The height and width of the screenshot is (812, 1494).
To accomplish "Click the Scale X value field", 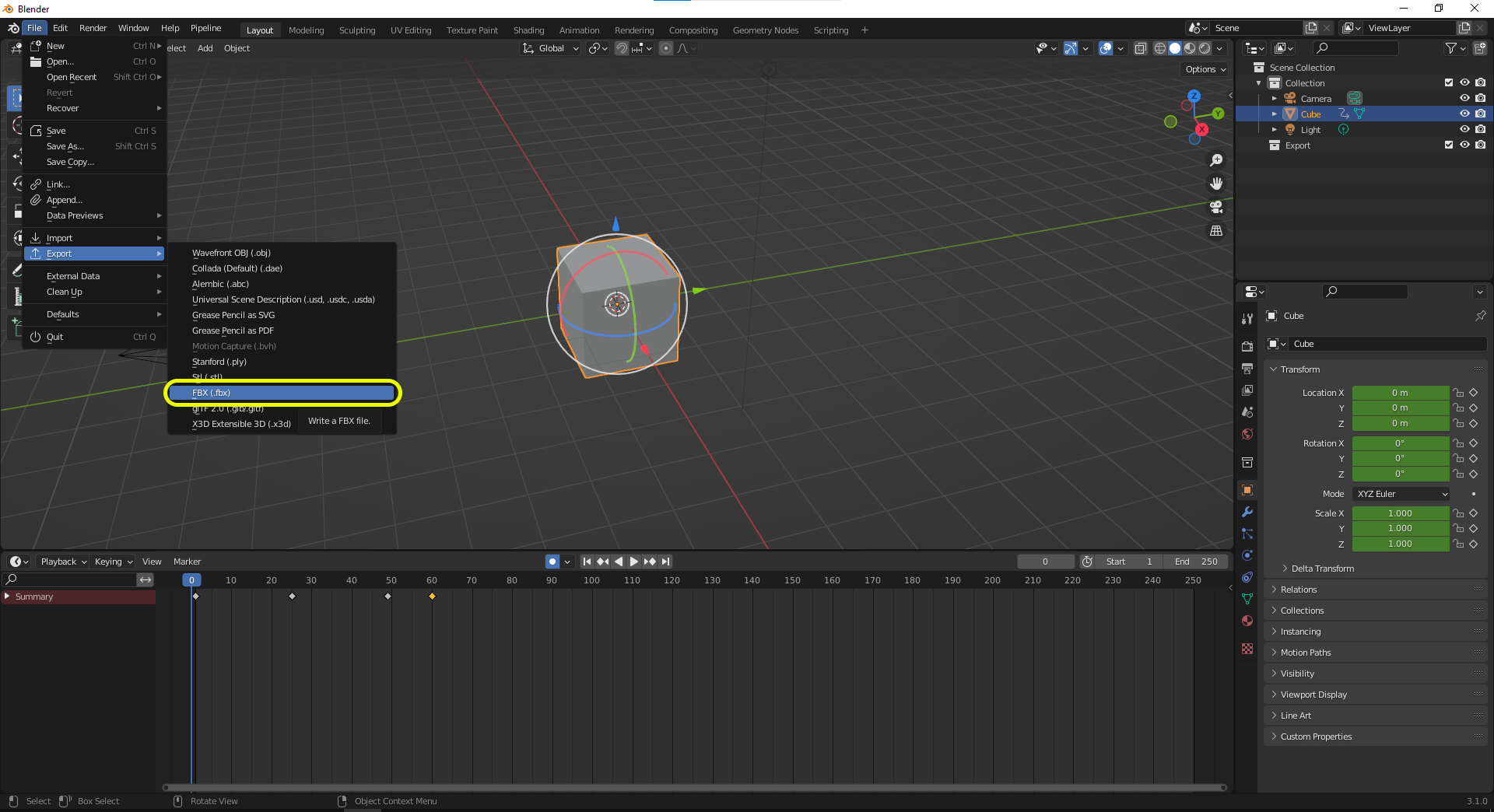I will 1400,513.
